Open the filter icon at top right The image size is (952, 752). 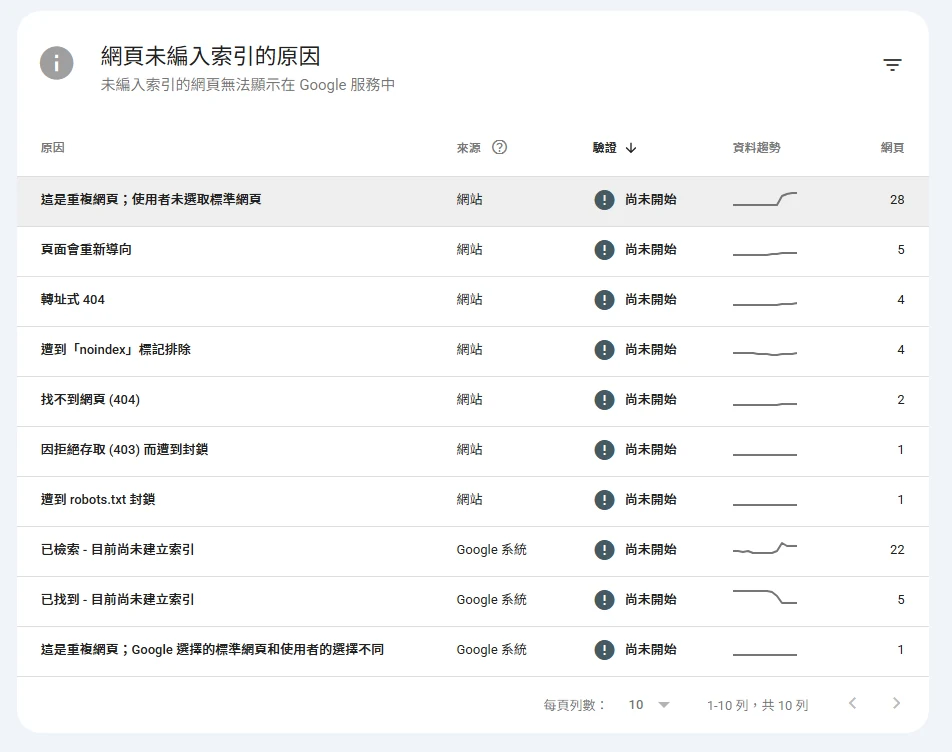[892, 64]
